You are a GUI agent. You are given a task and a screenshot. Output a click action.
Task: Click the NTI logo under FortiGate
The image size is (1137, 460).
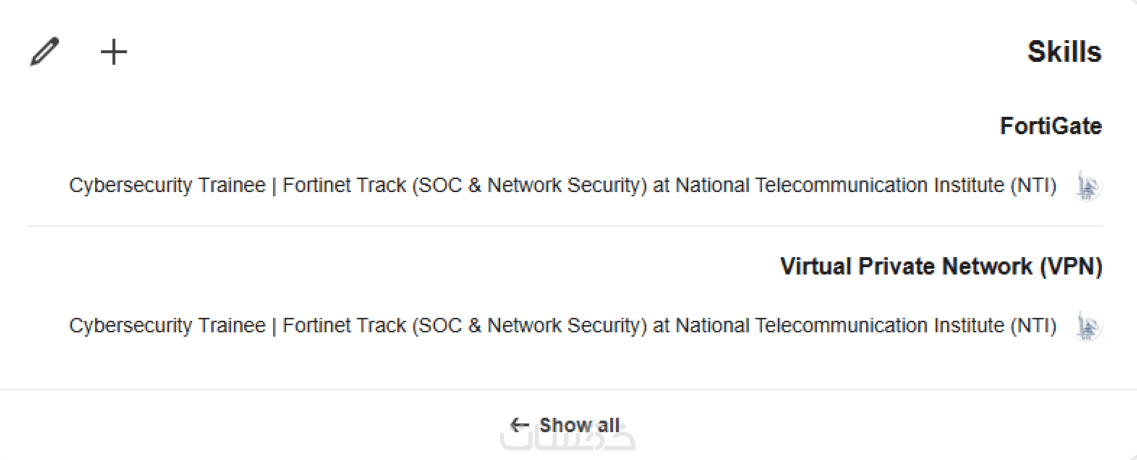click(x=1088, y=187)
